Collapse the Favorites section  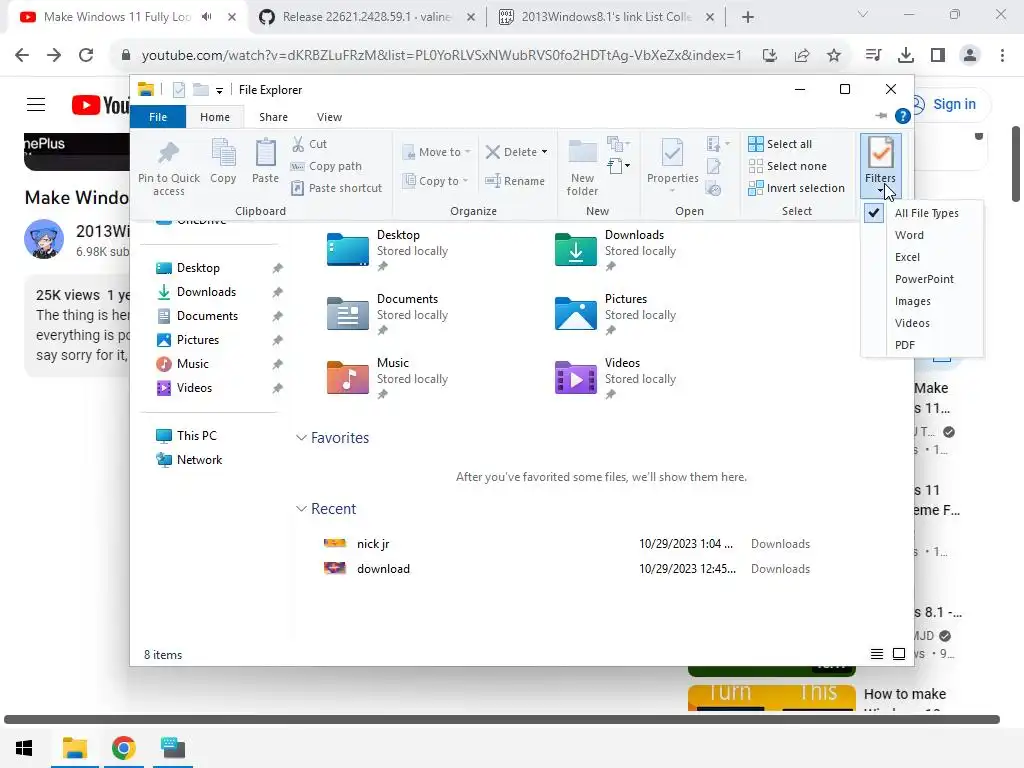(x=302, y=438)
